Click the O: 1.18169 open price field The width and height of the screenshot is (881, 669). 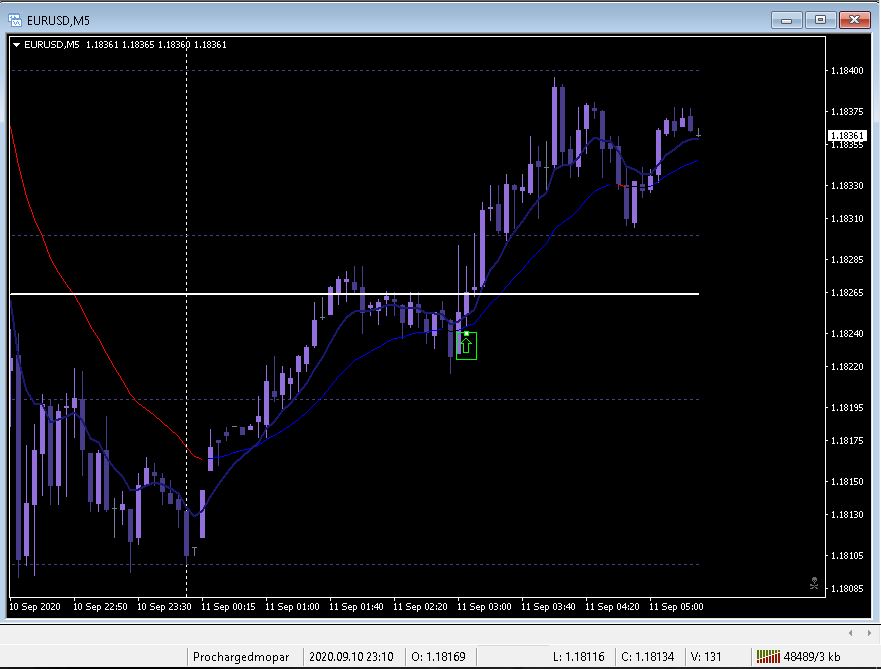(x=438, y=657)
